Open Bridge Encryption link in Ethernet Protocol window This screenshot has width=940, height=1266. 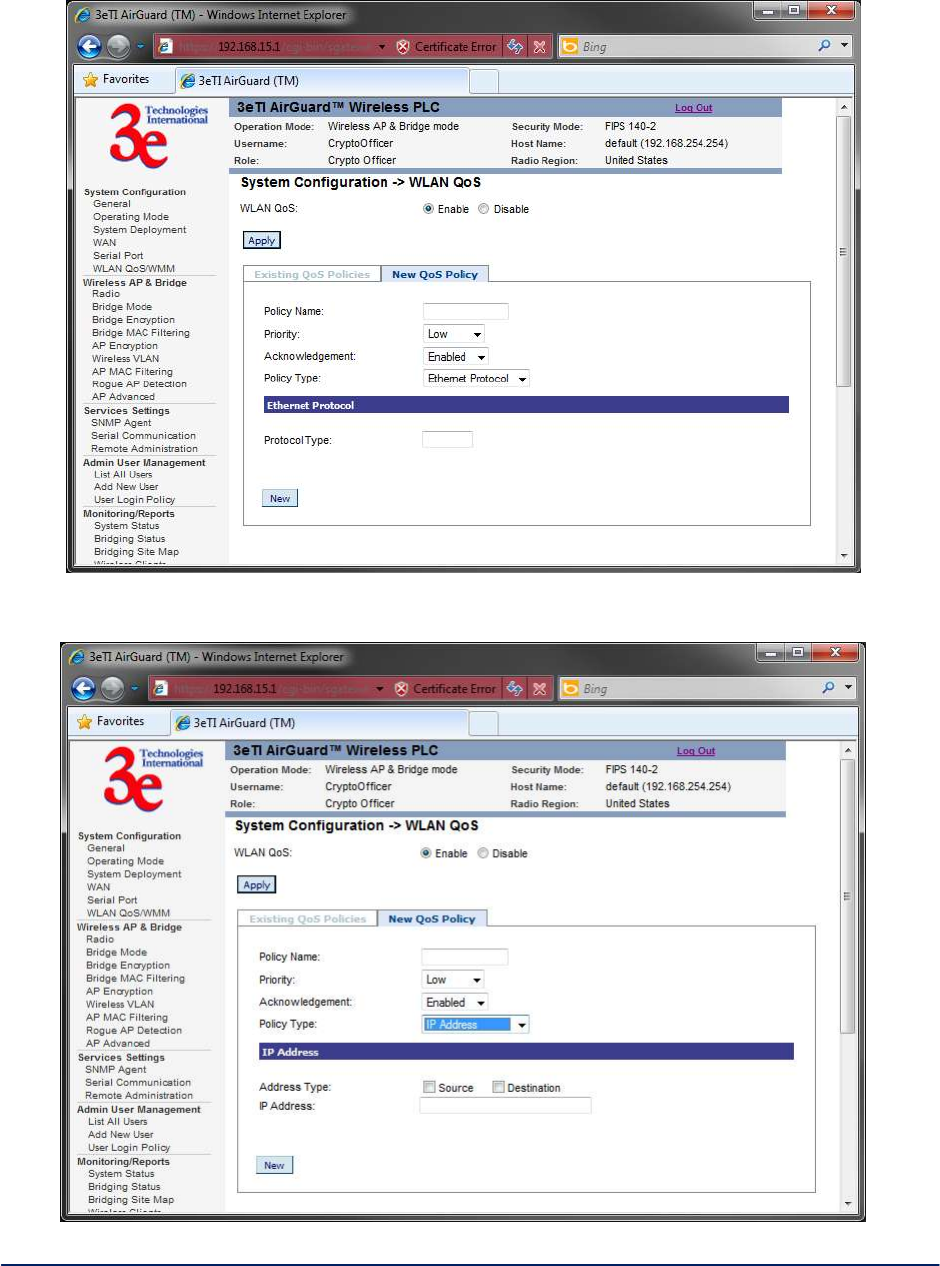click(133, 320)
